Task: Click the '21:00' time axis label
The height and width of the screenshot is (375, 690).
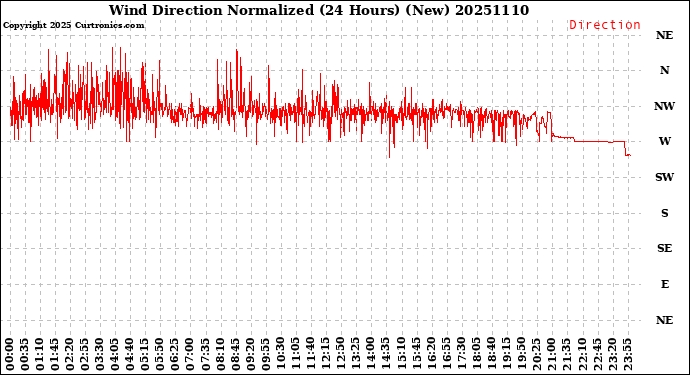Action: 551,354
